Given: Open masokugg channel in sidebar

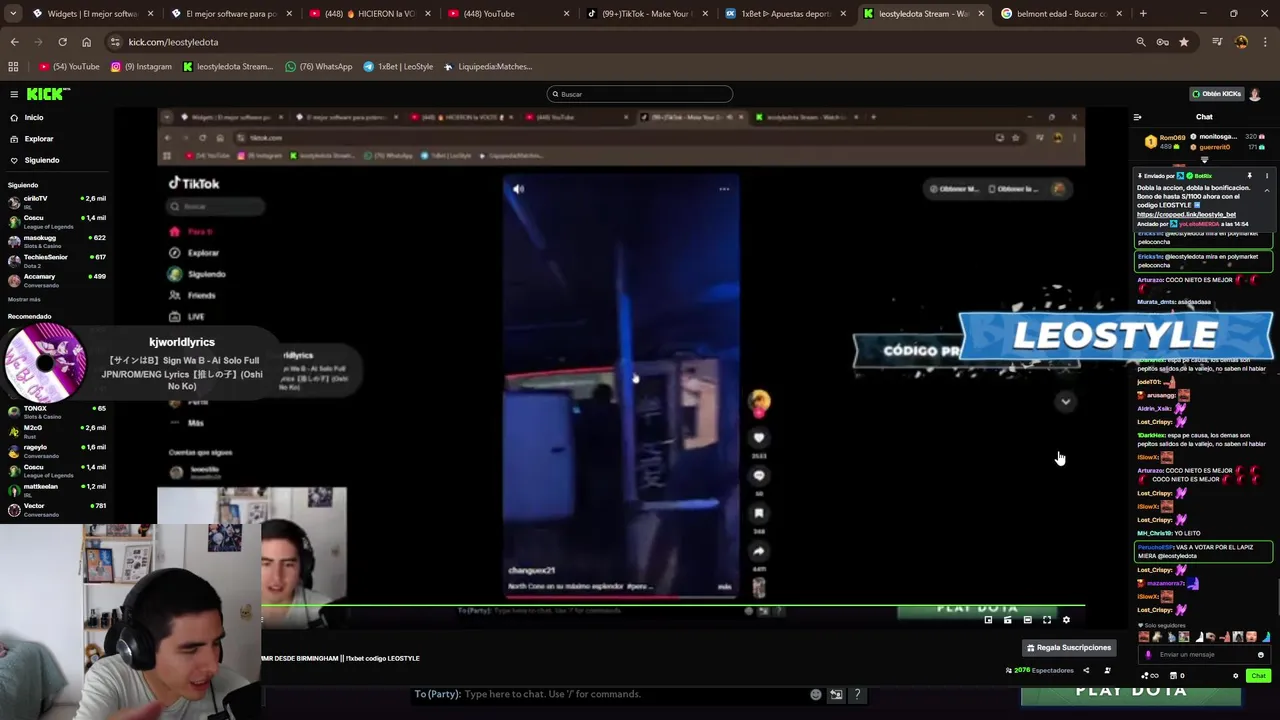Looking at the screenshot, I should pyautogui.click(x=56, y=240).
